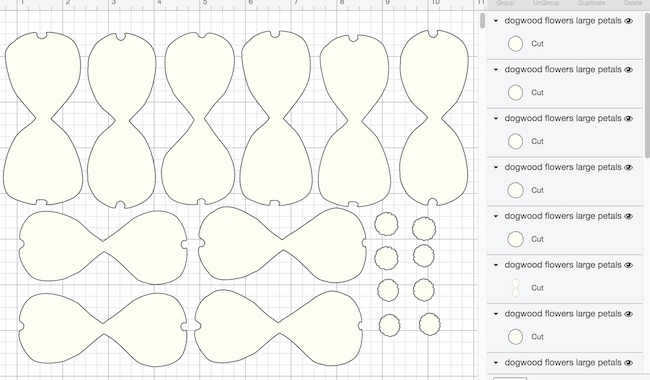Select the upper-left sideways petal shape
The width and height of the screenshot is (650, 380).
[x=103, y=247]
